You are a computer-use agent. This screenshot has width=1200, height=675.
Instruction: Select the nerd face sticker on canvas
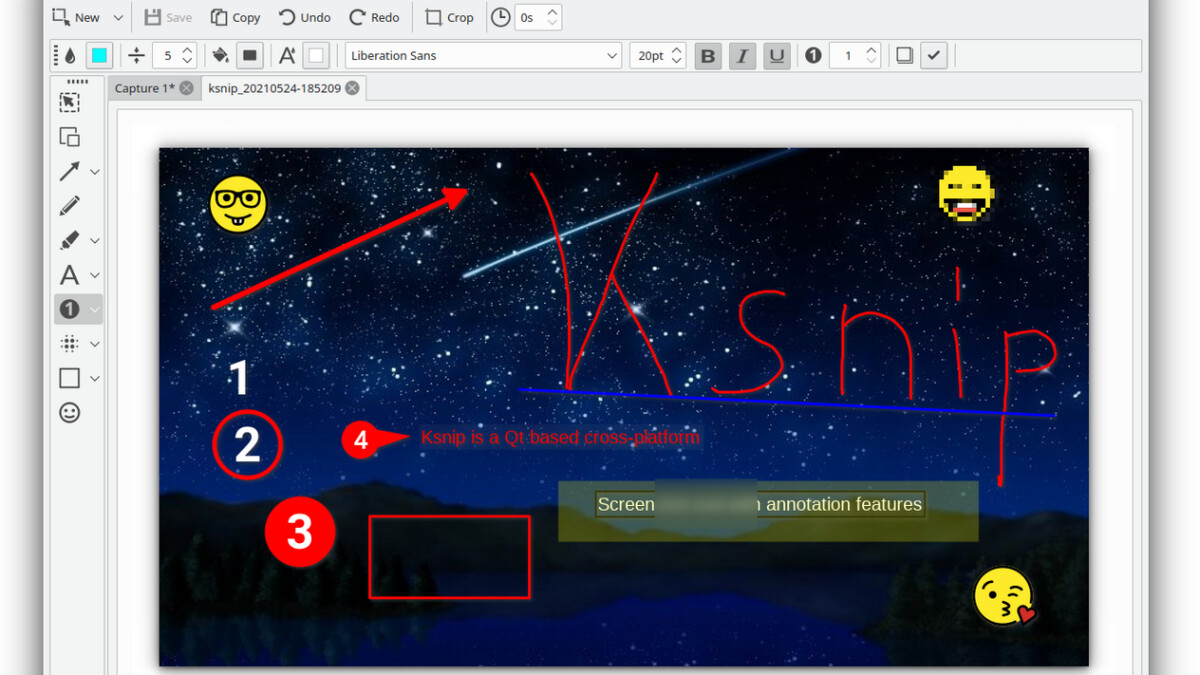pos(238,204)
